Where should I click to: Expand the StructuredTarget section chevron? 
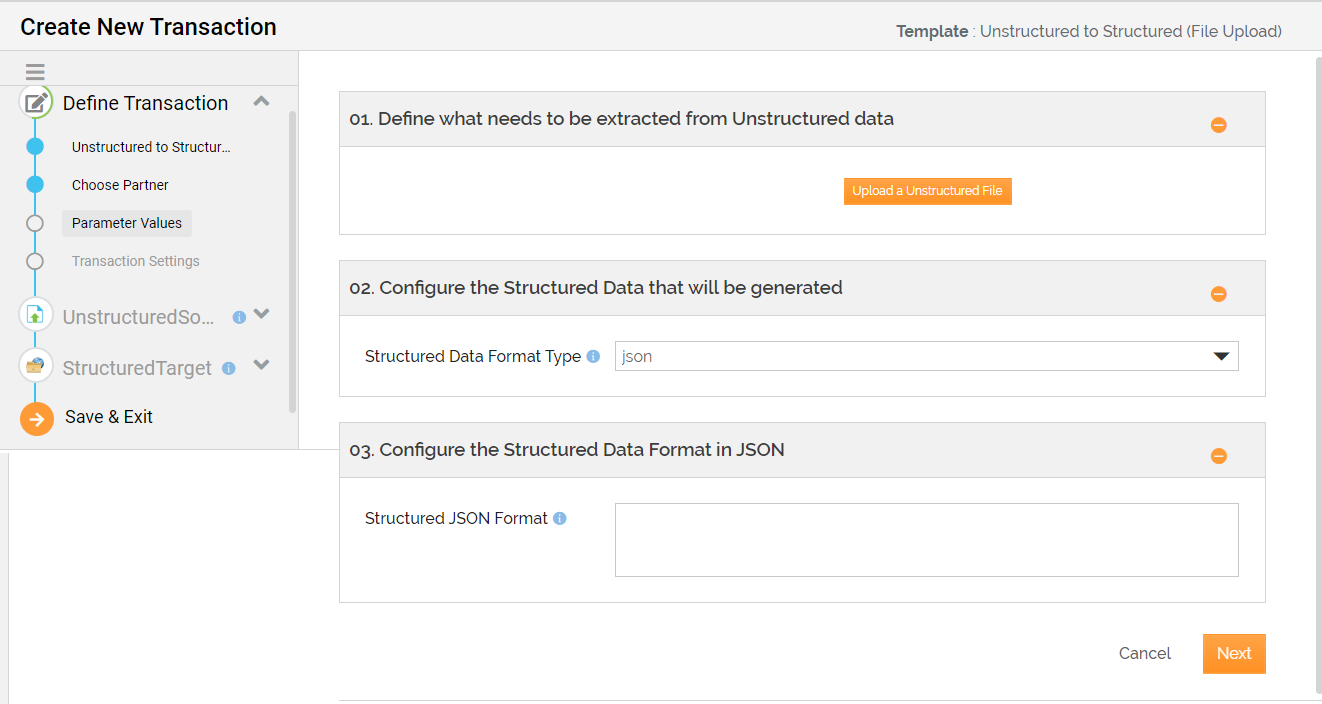coord(261,365)
